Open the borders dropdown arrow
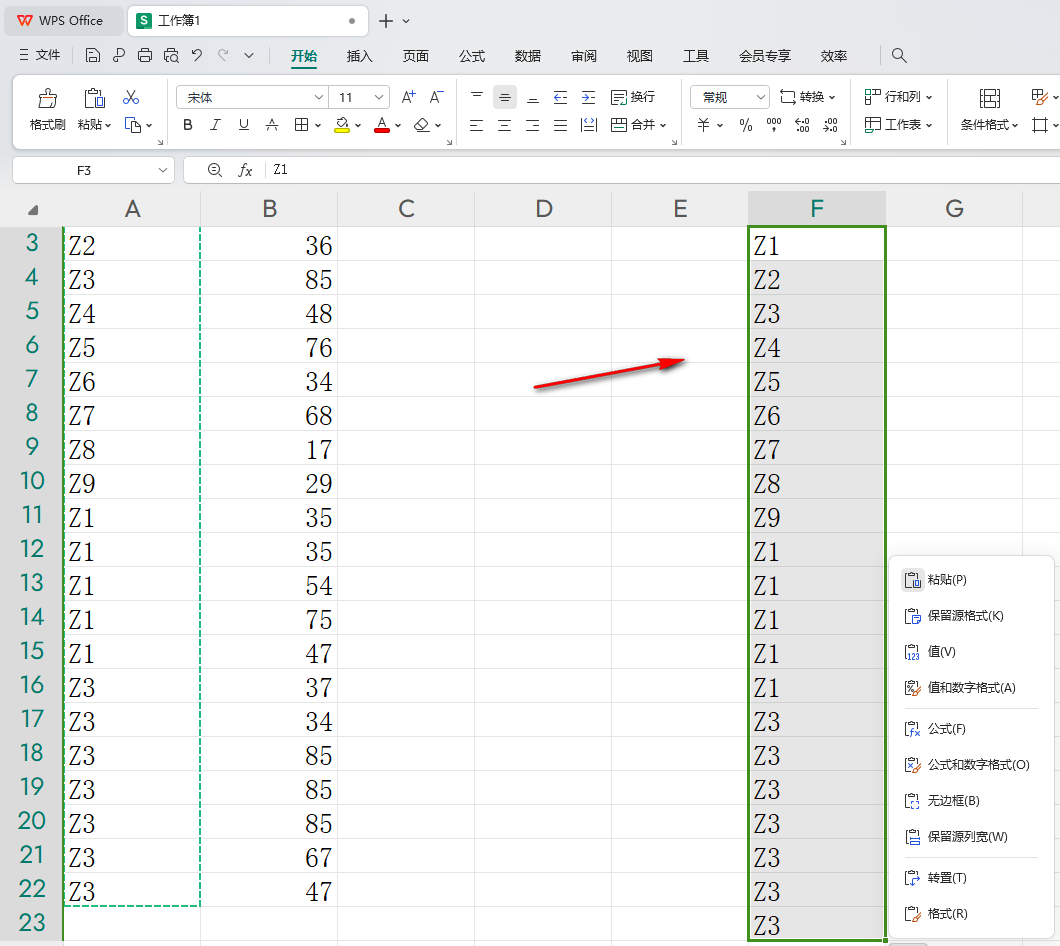Viewport: 1060px width, 946px height. pos(317,125)
